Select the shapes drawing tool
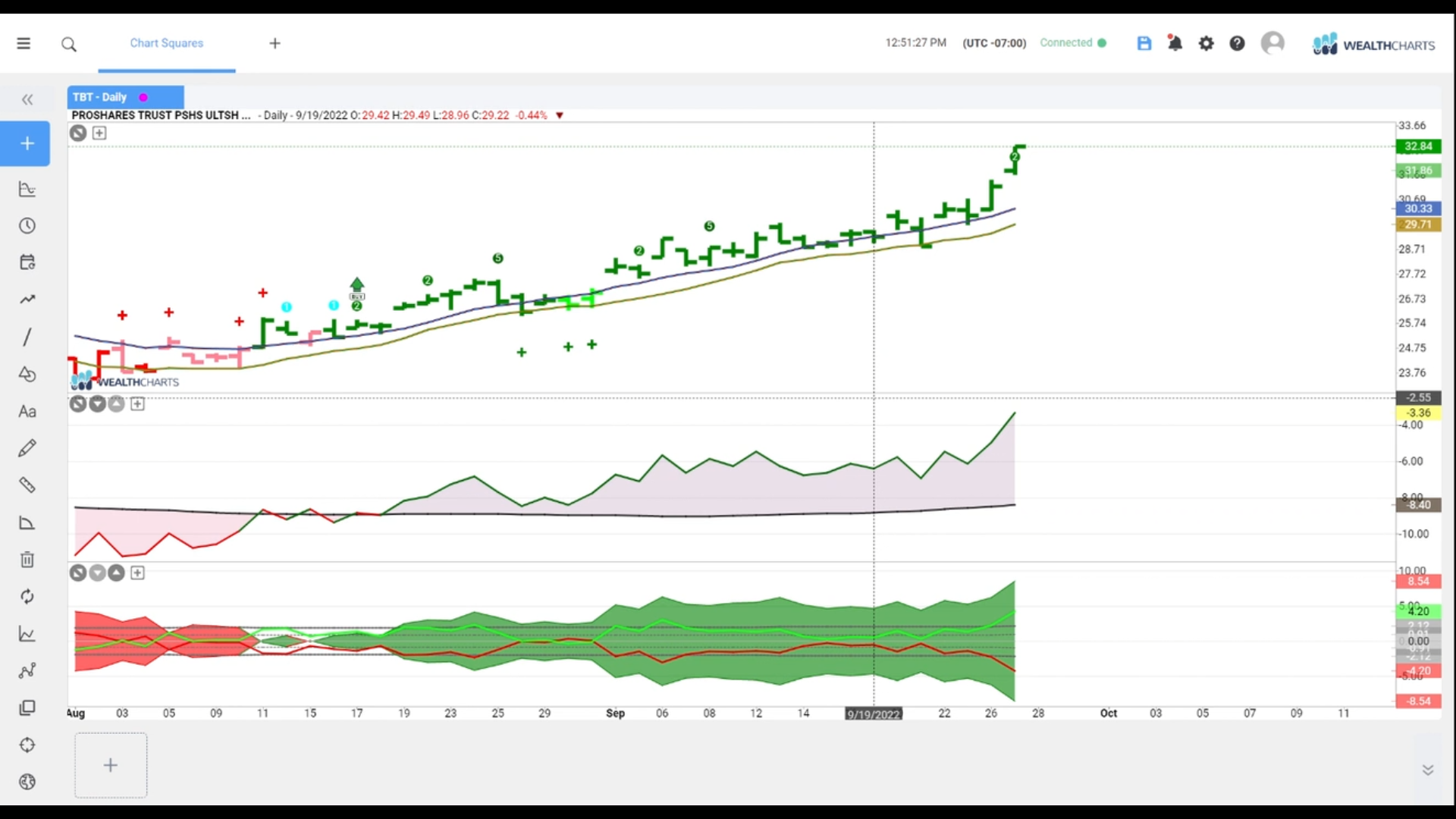The height and width of the screenshot is (819, 1456). (x=27, y=374)
